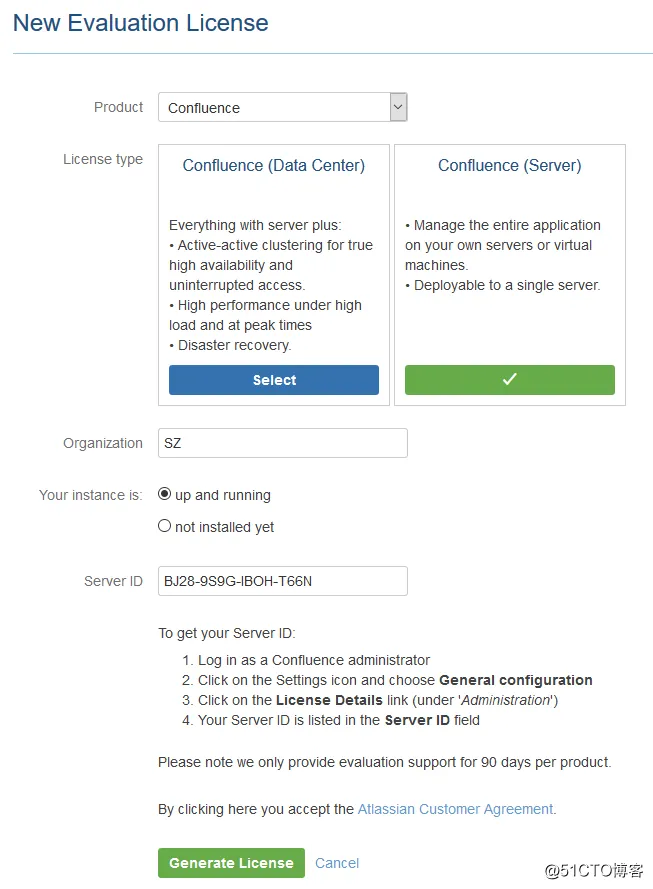Click the Server ID input field
The height and width of the screenshot is (889, 653).
[x=283, y=581]
